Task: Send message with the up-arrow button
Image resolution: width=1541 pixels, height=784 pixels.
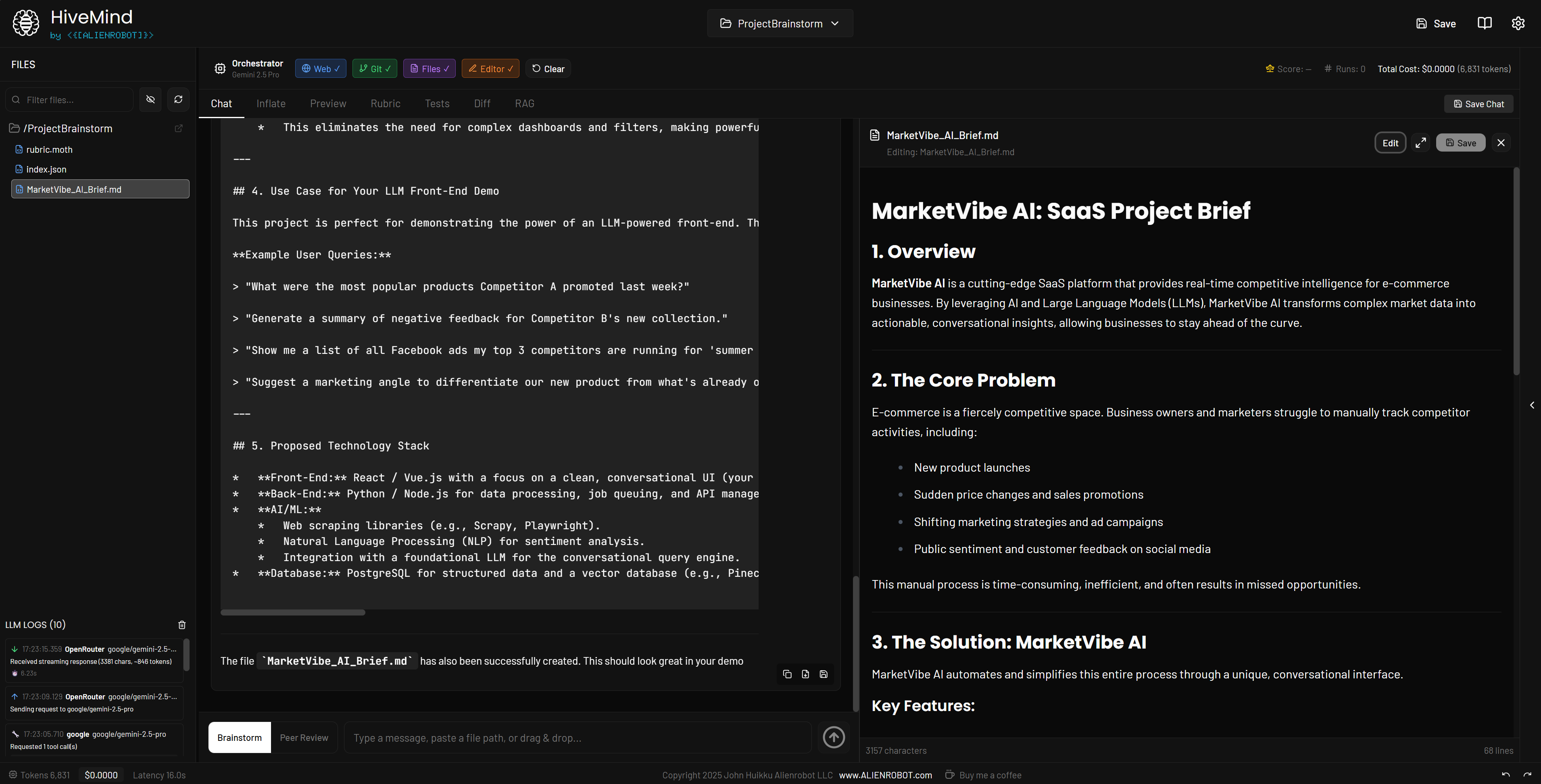Action: point(833,737)
